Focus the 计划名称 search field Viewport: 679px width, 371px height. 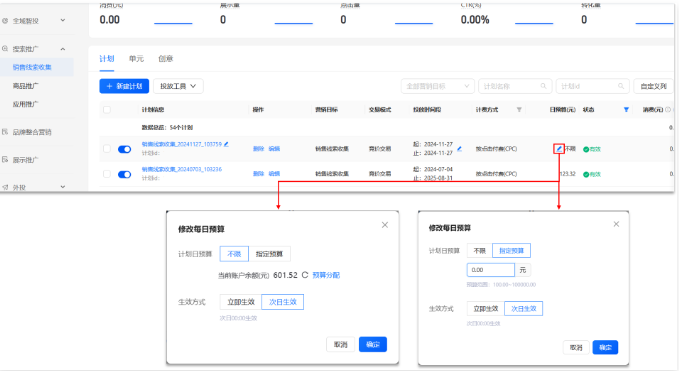[x=515, y=86]
